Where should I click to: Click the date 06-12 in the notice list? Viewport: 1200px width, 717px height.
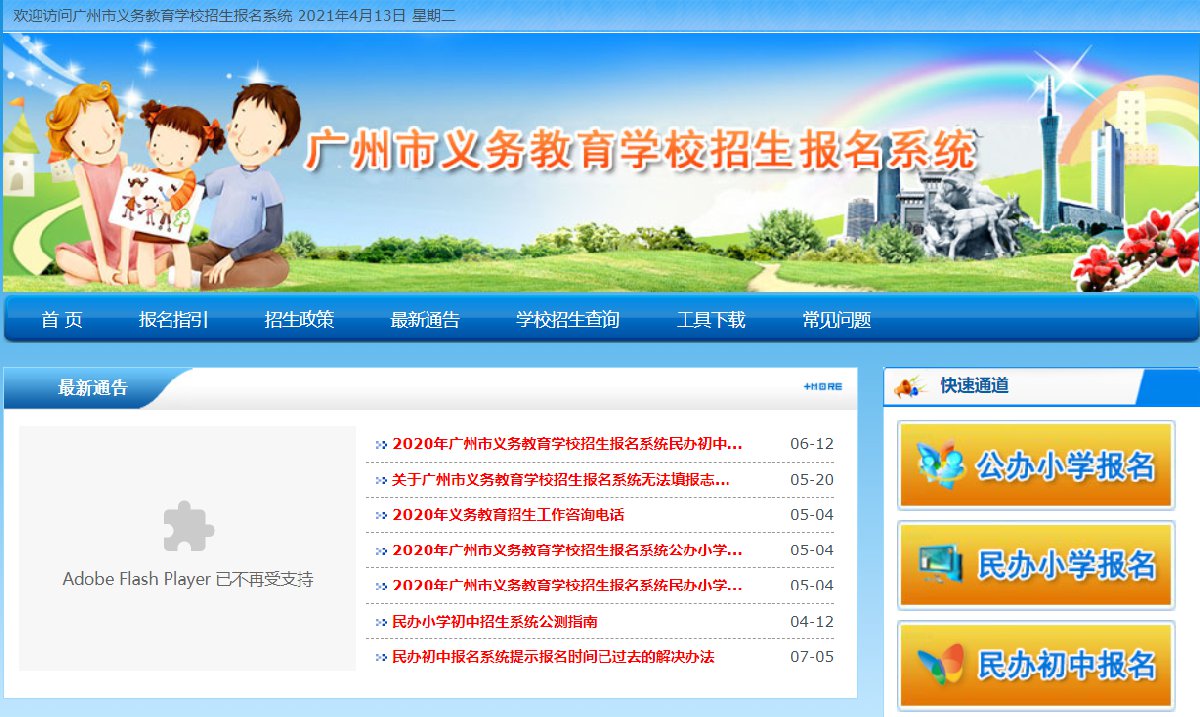811,444
